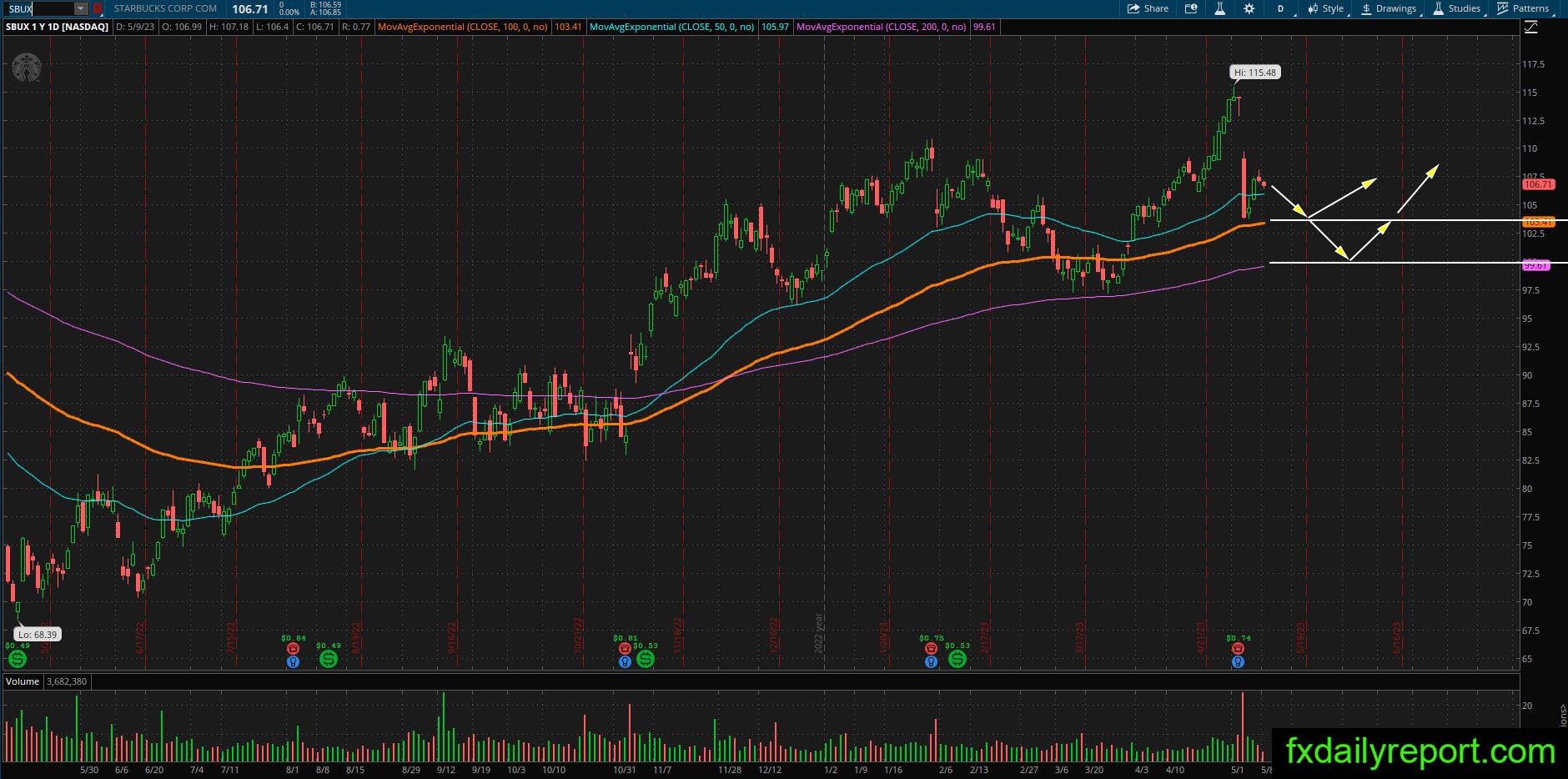Screen dimensions: 1568x779
Task: Click the bid value B: 106.59
Action: pos(325,4)
